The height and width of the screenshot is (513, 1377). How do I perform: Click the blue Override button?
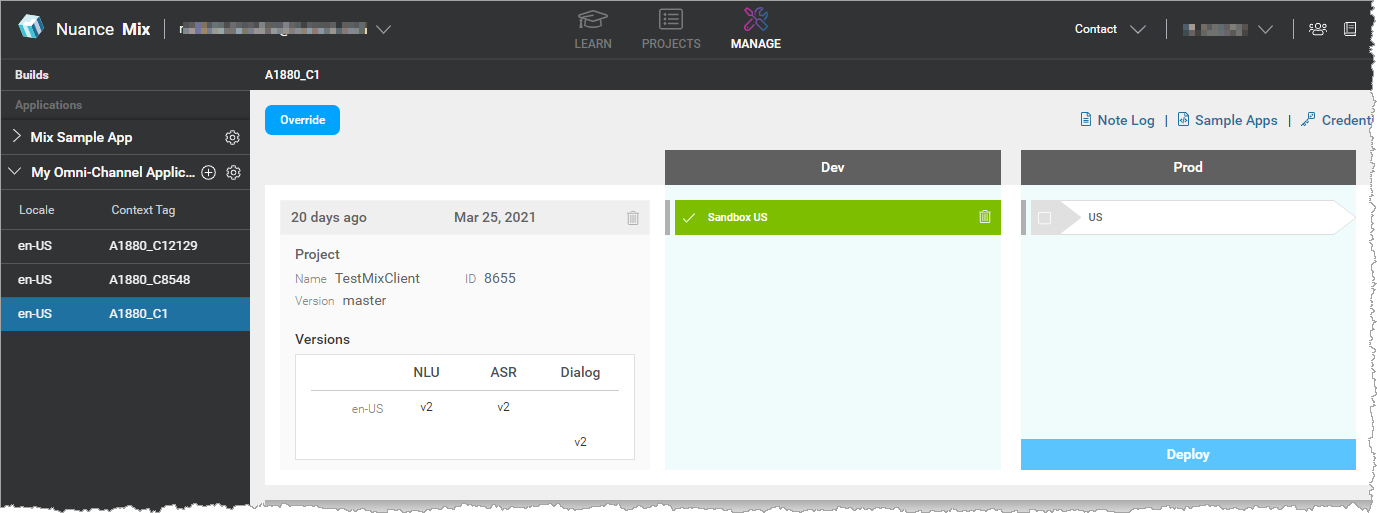click(302, 120)
